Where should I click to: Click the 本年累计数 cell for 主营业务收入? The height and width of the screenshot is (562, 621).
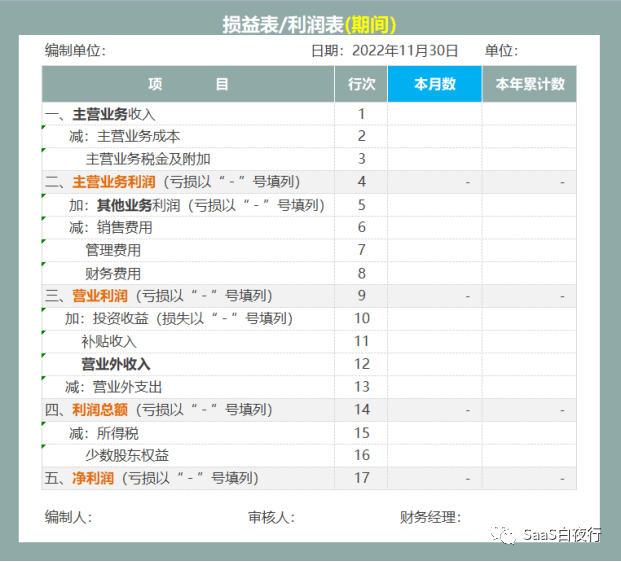530,114
